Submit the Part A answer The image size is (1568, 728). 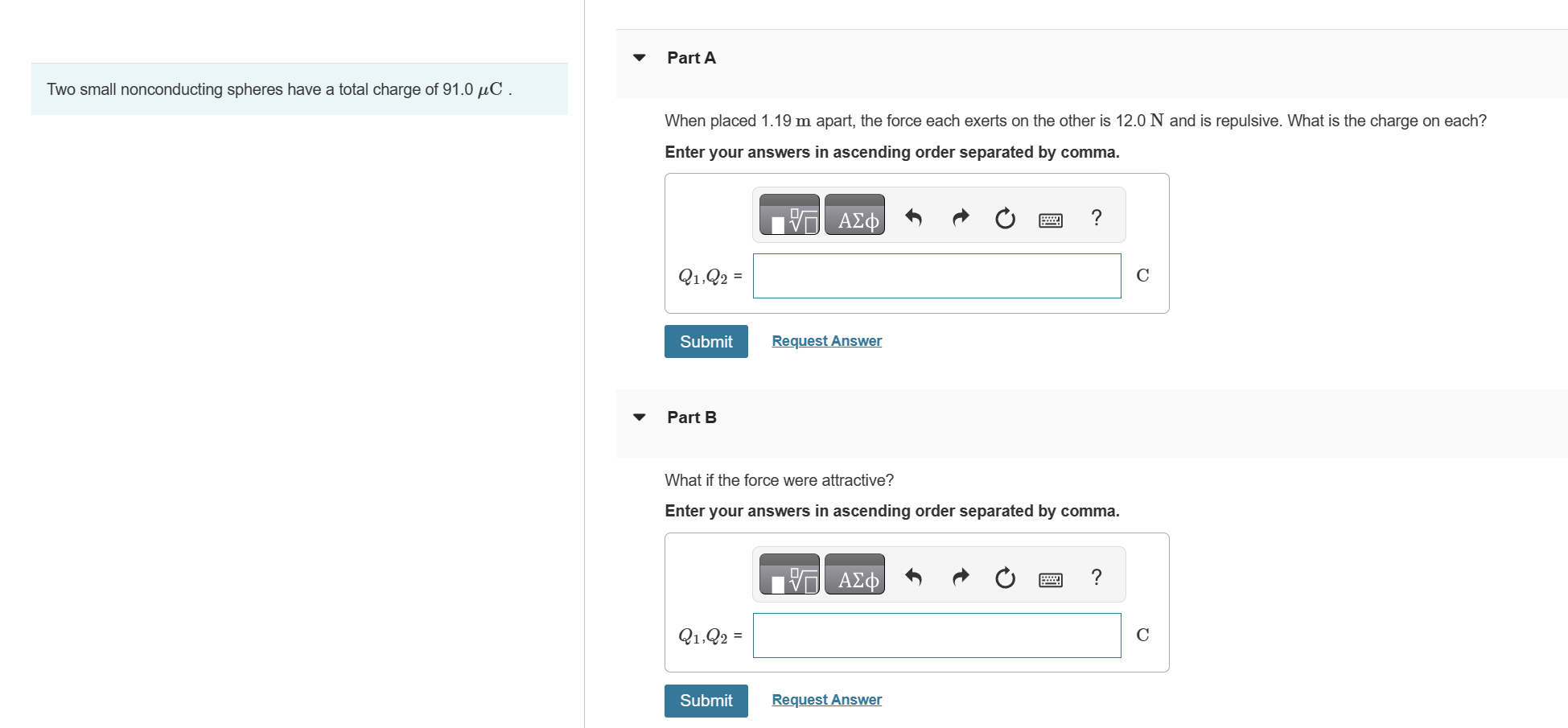pos(706,341)
